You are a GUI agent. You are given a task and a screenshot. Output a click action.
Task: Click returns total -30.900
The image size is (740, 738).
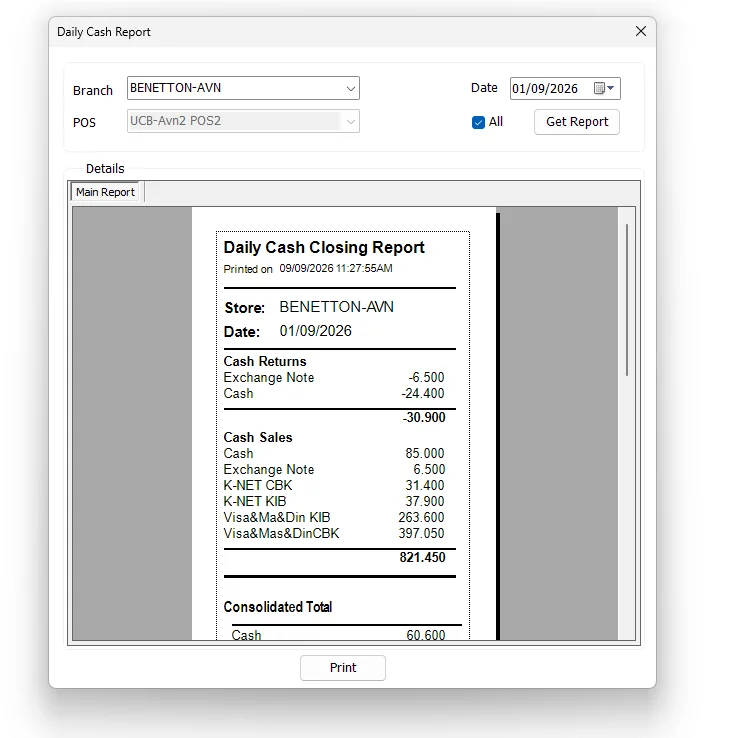point(424,418)
